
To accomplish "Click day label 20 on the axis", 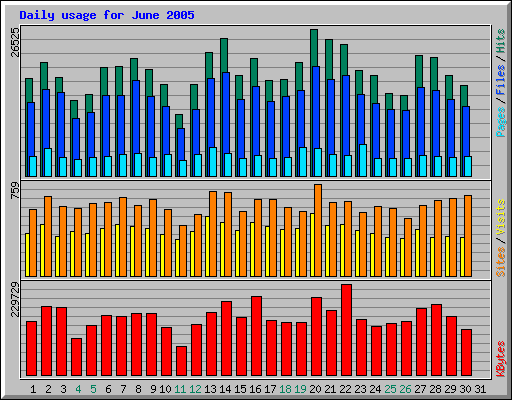I will [315, 389].
